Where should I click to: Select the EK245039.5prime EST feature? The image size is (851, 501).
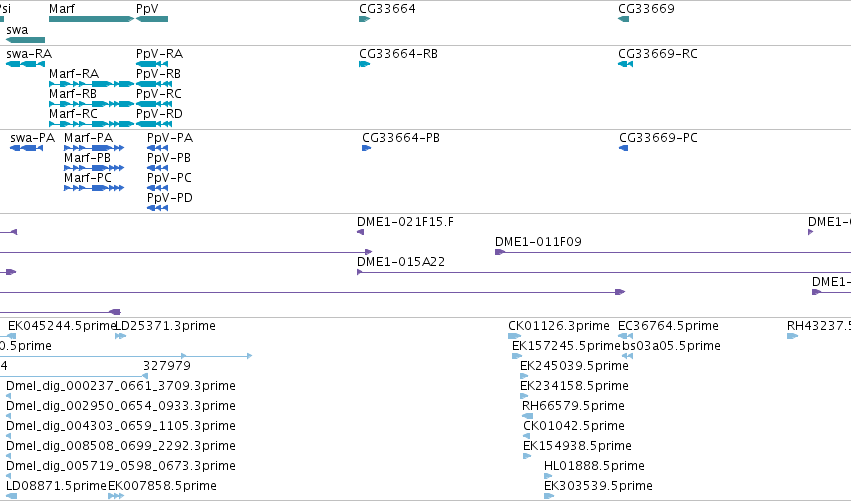pos(524,376)
